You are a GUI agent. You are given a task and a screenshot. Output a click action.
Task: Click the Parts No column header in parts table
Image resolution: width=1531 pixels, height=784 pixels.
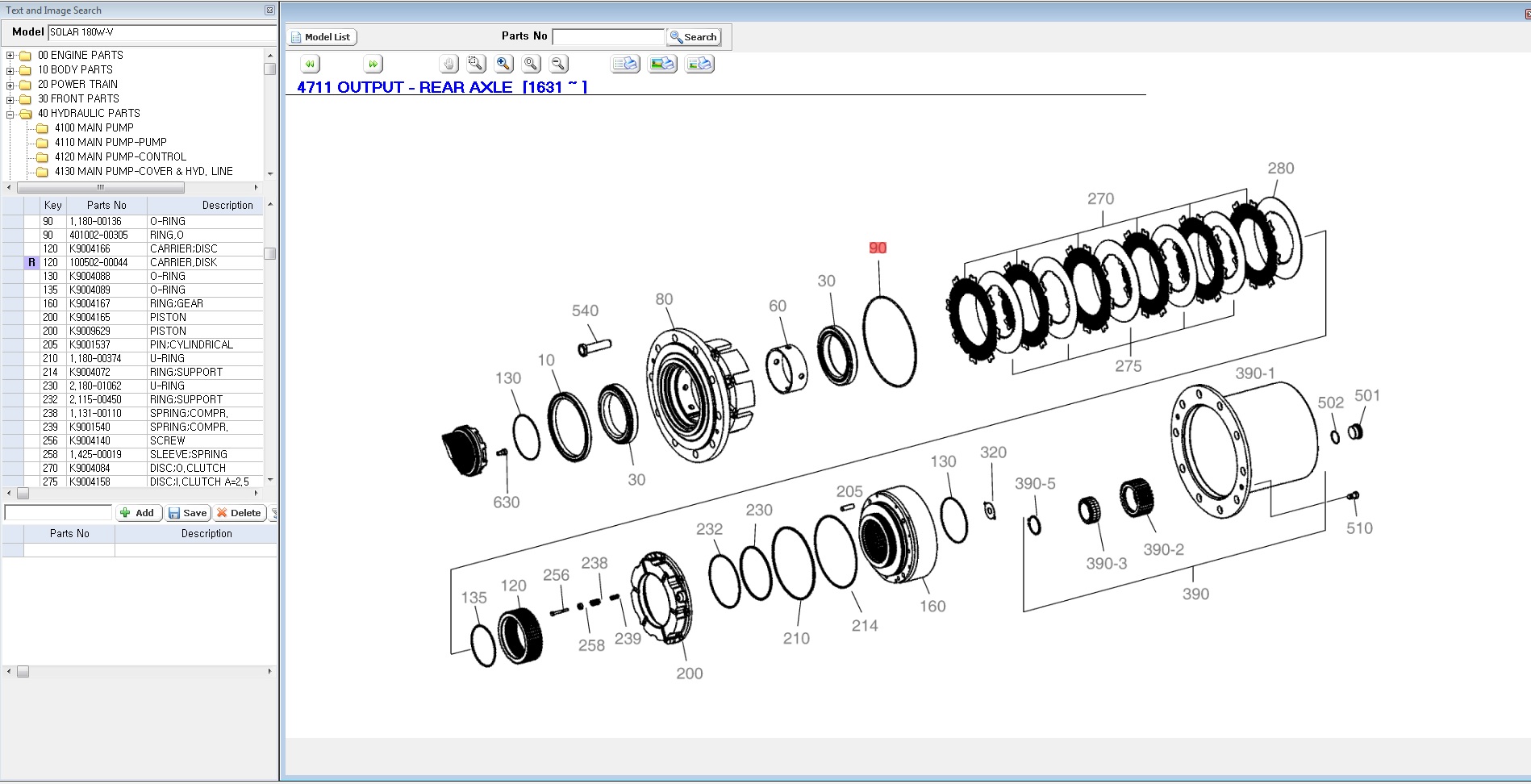click(106, 206)
